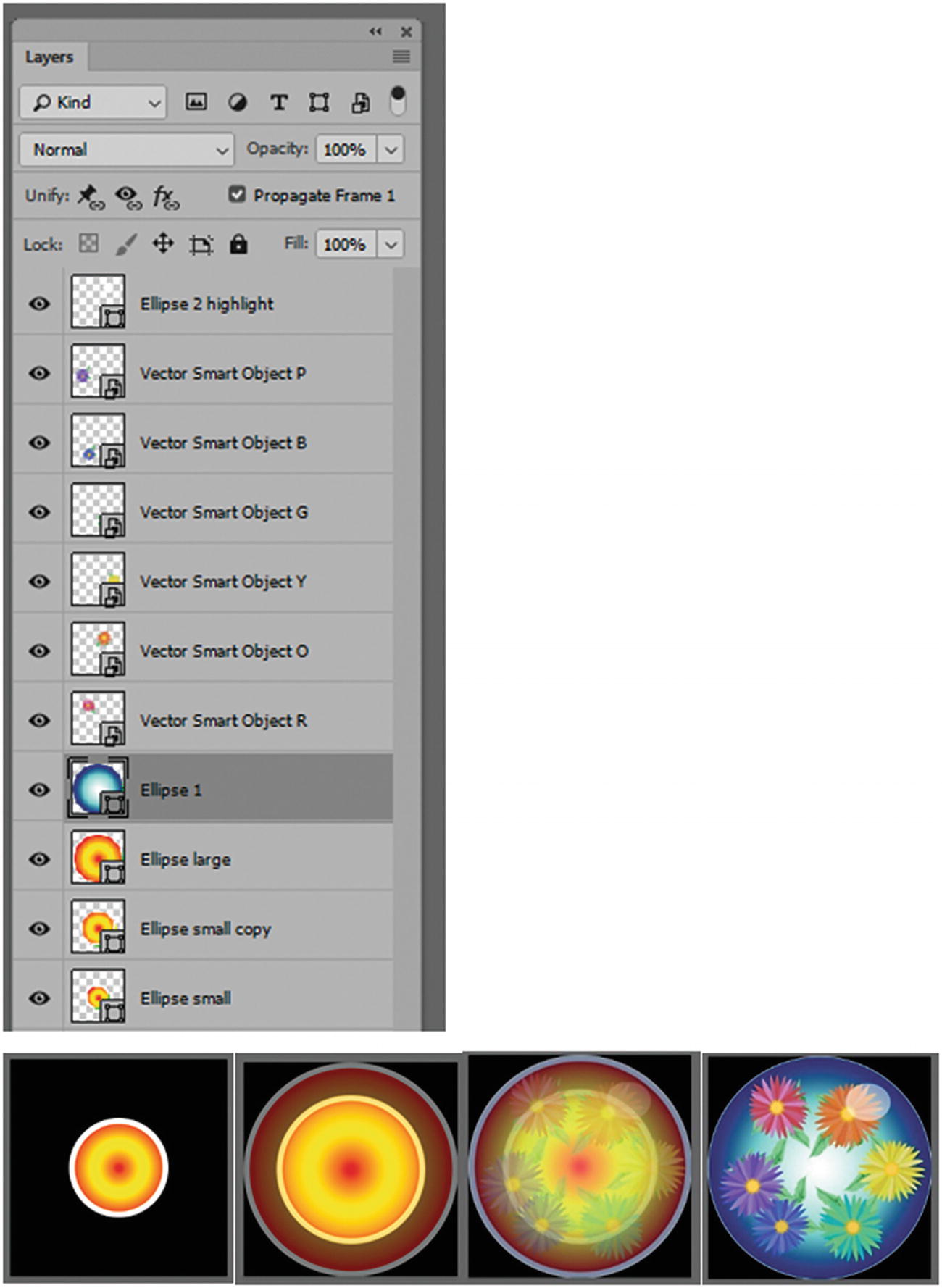Select Ellipse small layer name
Image resolution: width=942 pixels, height=1288 pixels.
click(186, 998)
